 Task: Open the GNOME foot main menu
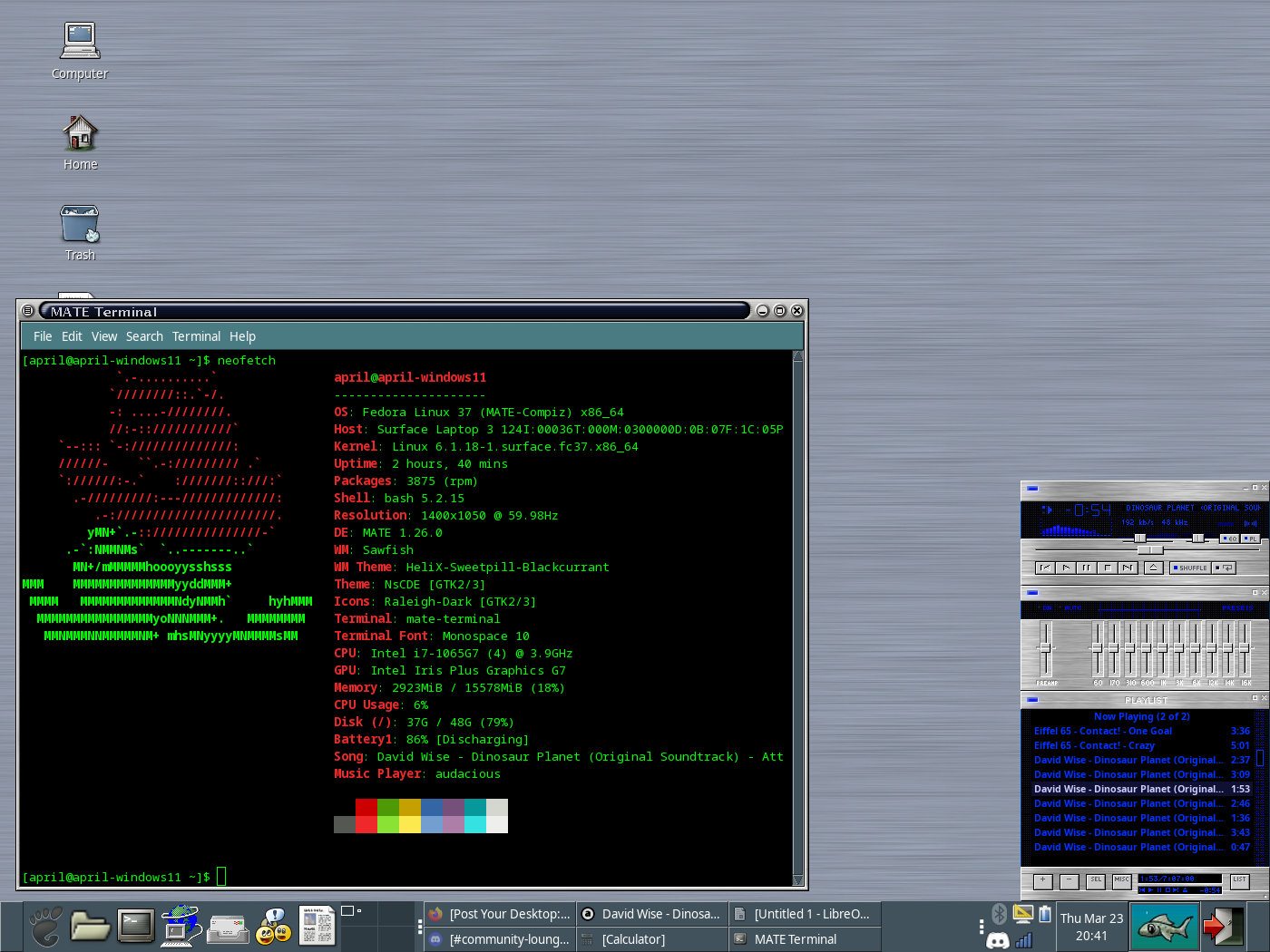(x=44, y=927)
